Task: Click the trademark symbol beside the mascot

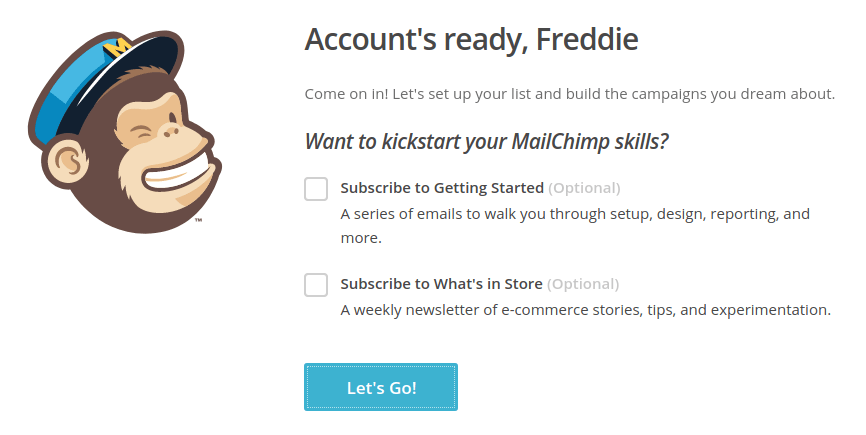Action: pyautogui.click(x=199, y=219)
